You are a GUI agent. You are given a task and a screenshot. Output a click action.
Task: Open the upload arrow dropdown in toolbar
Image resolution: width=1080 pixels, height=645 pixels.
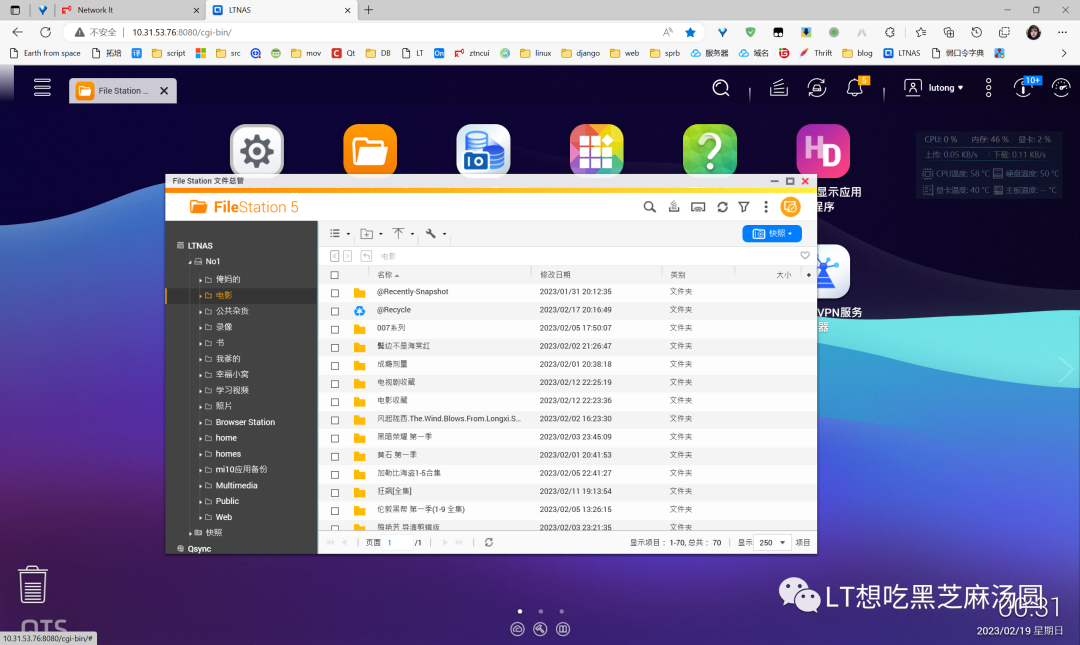(403, 234)
